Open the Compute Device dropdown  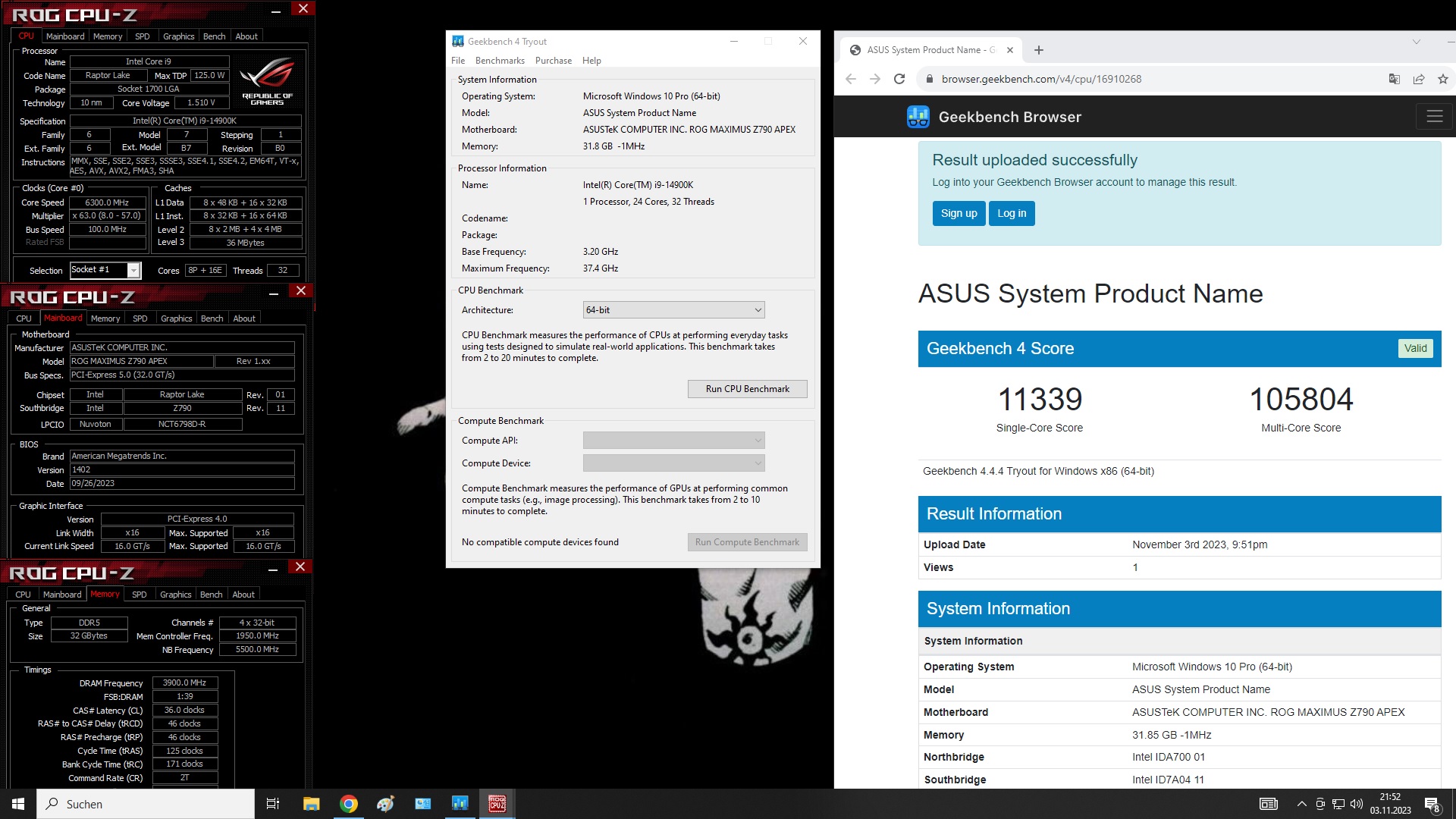point(673,463)
